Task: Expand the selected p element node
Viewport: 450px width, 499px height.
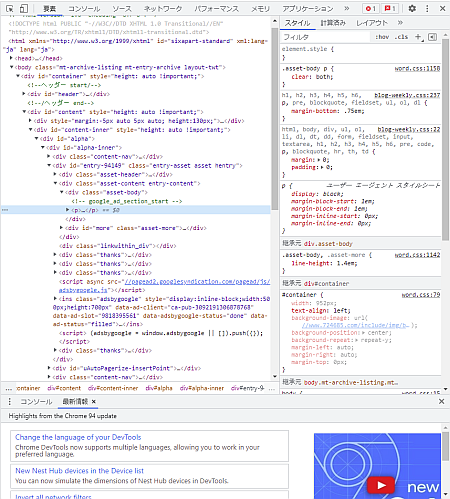Action: point(67,210)
